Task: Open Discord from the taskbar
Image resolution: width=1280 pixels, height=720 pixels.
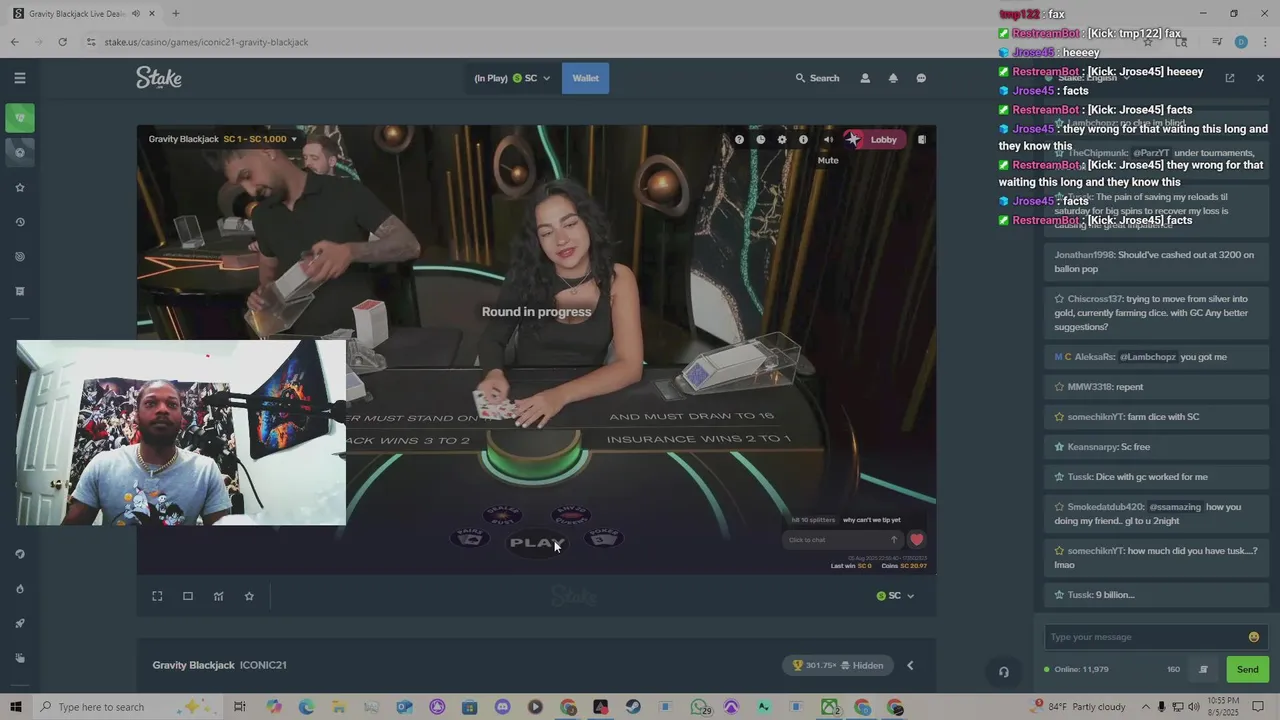Action: pos(502,707)
